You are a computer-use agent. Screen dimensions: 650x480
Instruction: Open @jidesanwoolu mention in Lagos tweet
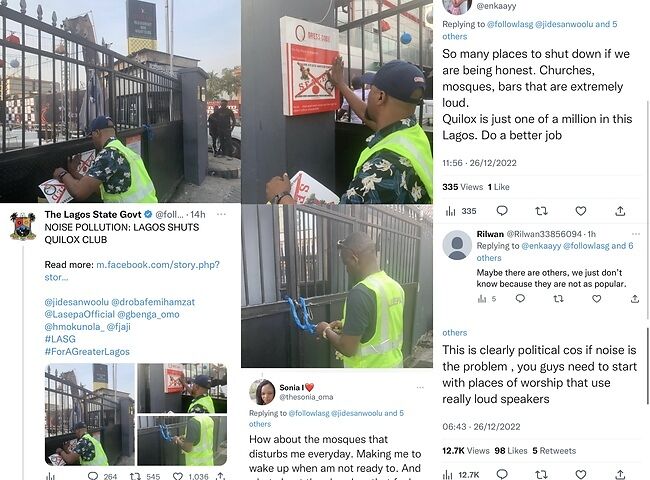tap(76, 302)
